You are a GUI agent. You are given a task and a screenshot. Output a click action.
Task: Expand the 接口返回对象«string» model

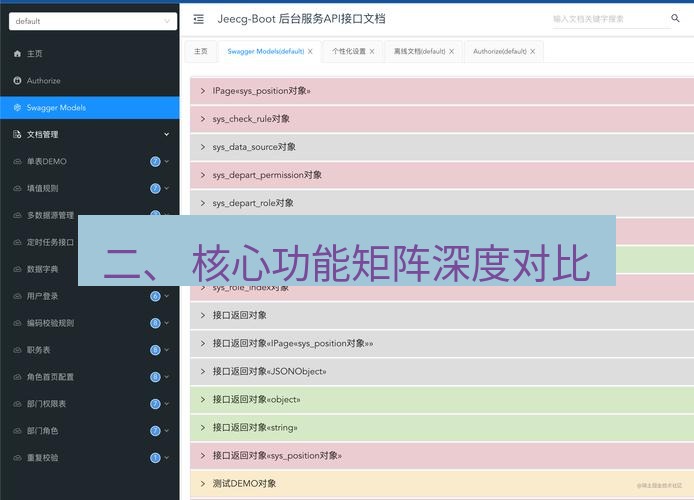(442, 427)
